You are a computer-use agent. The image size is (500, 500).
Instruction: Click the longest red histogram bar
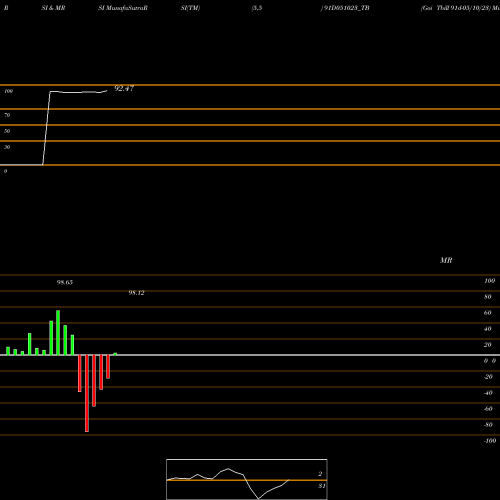pyautogui.click(x=87, y=393)
